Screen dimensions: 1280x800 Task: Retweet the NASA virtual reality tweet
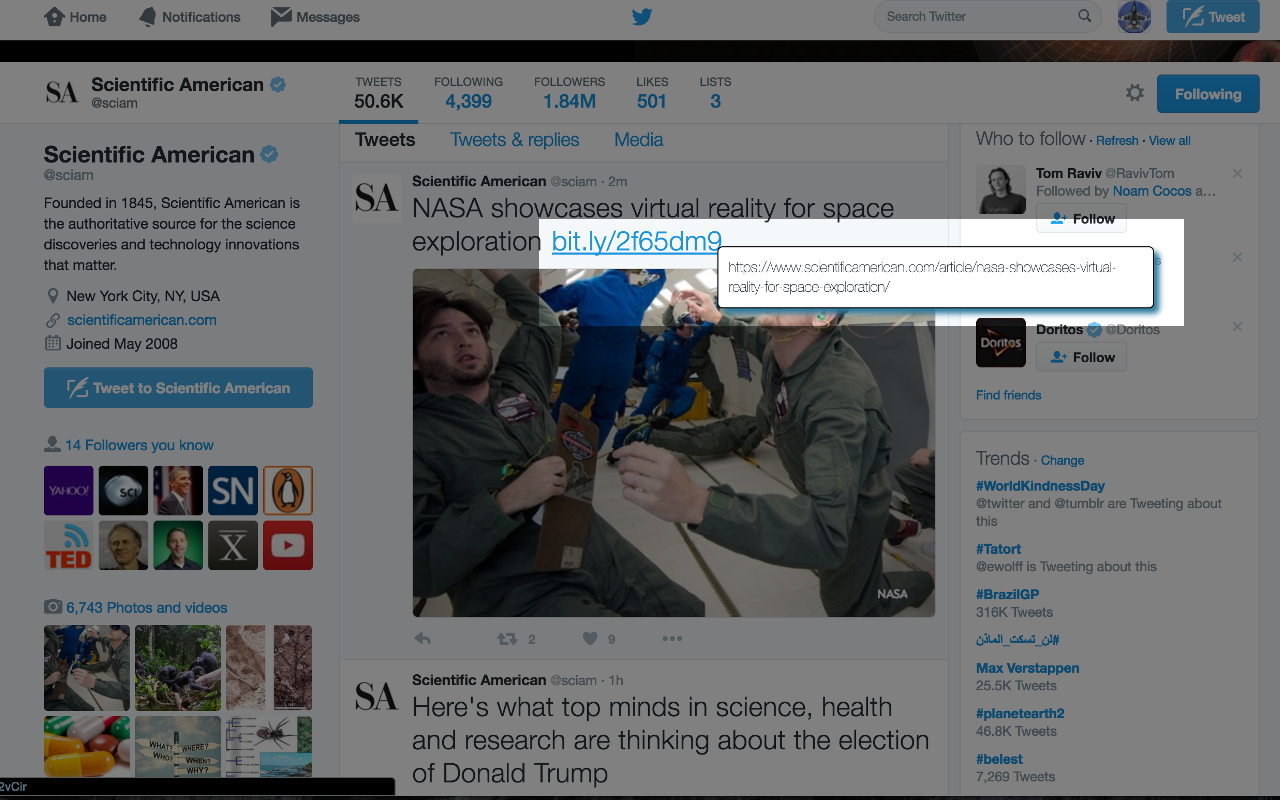tap(508, 638)
